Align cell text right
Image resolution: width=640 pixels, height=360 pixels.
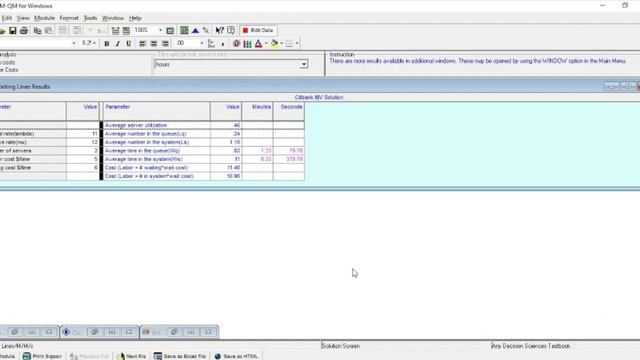[x=165, y=44]
